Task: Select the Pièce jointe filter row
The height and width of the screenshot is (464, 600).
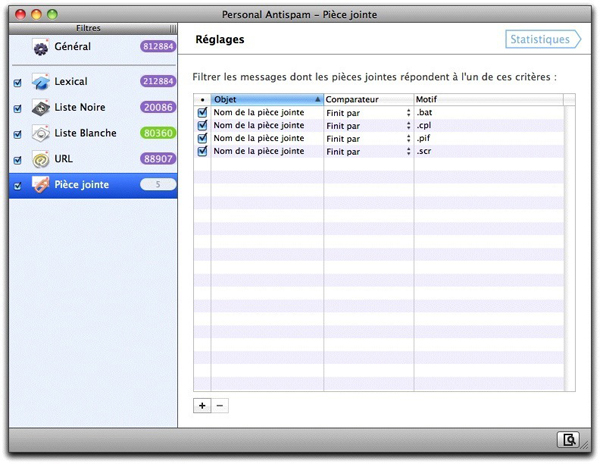Action: coord(93,185)
